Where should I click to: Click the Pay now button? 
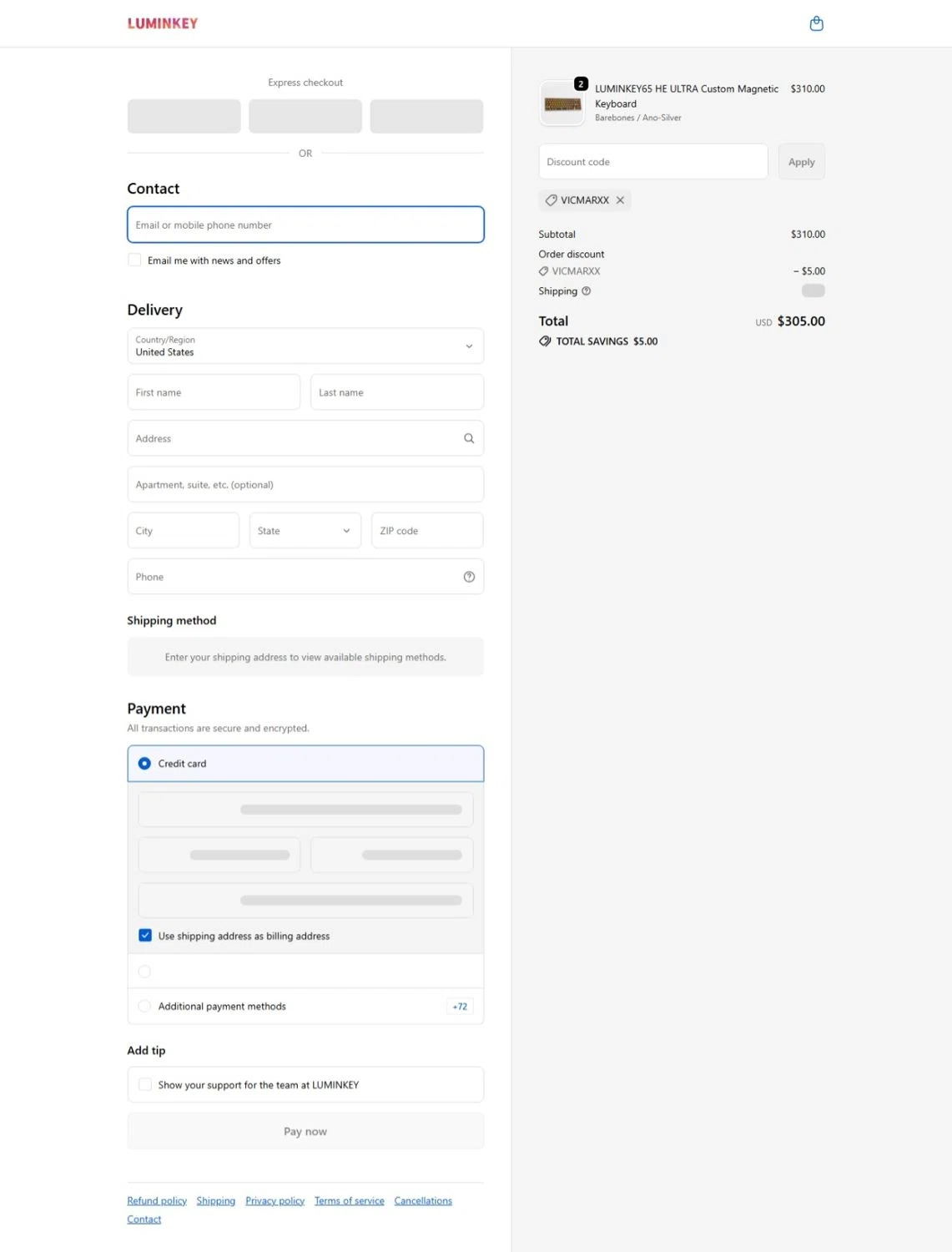tap(305, 1132)
